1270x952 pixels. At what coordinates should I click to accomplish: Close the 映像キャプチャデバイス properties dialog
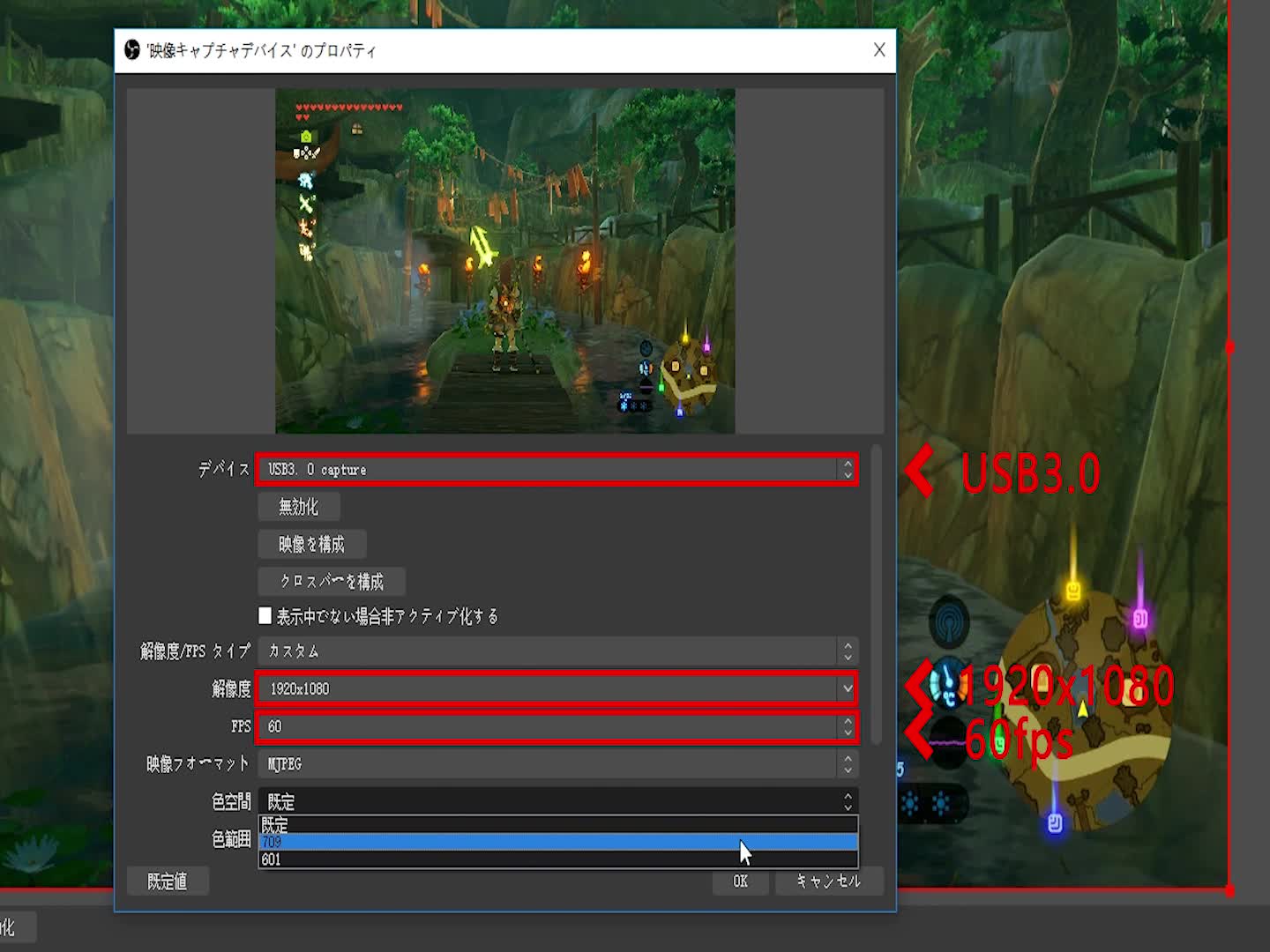click(879, 50)
